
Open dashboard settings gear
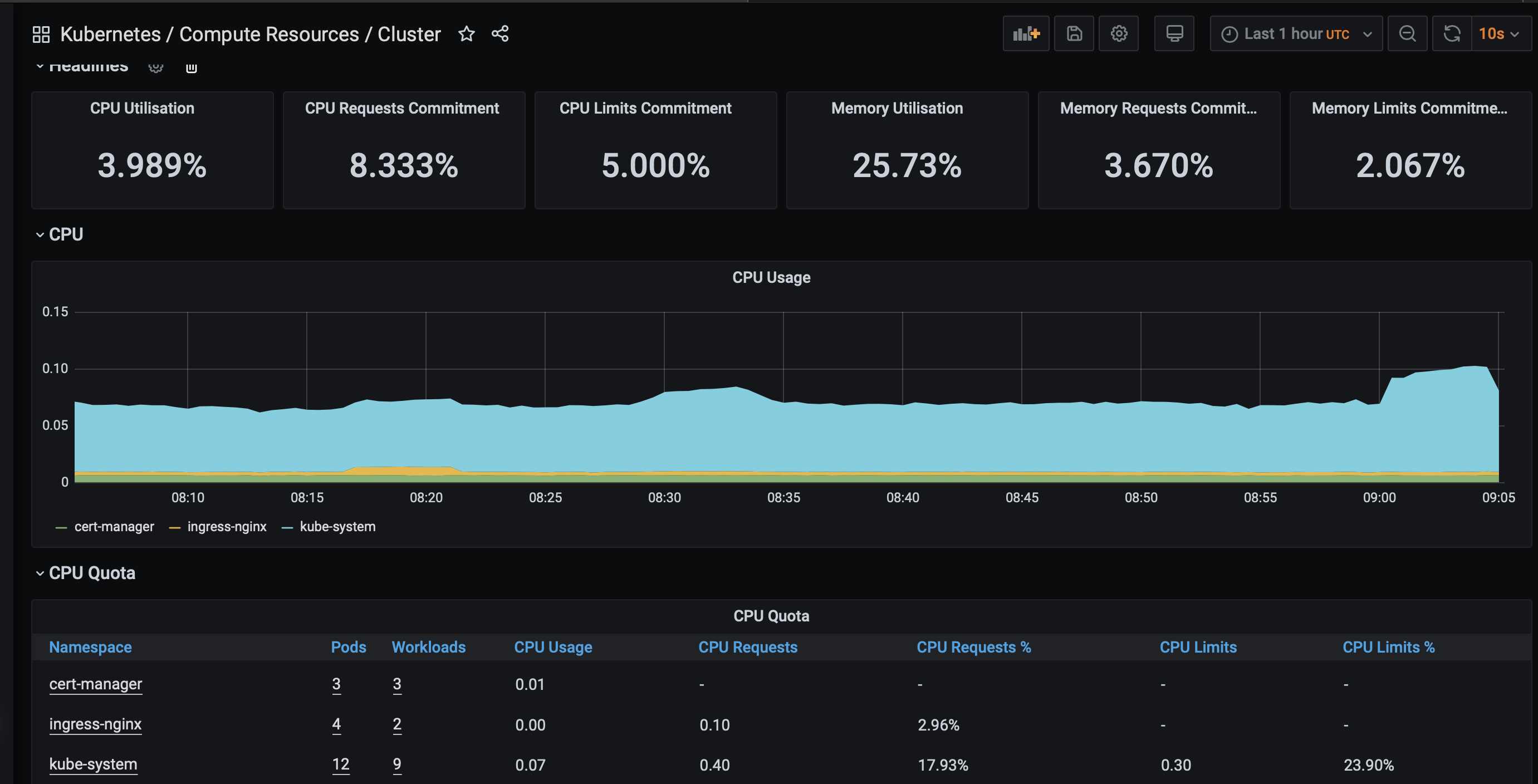tap(1118, 34)
